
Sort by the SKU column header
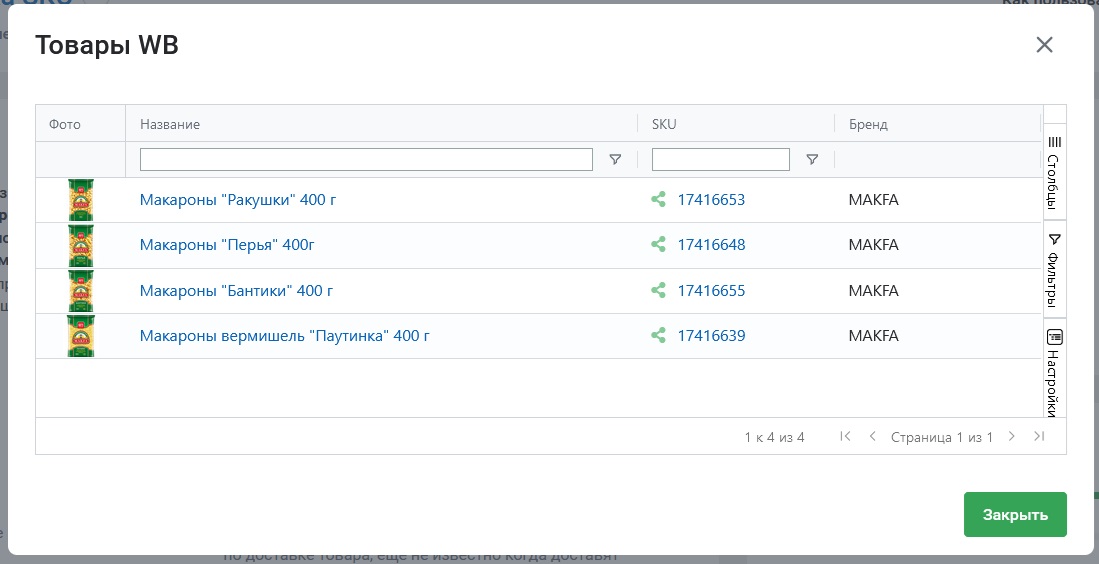[664, 124]
